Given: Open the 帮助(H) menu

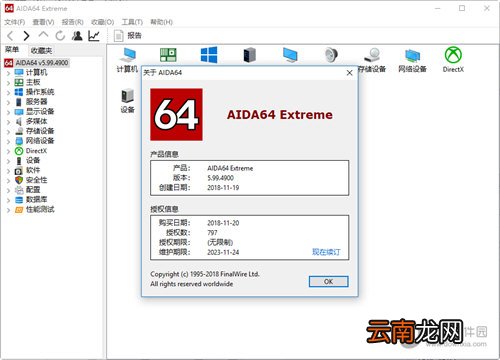Looking at the screenshot, I should (x=161, y=22).
